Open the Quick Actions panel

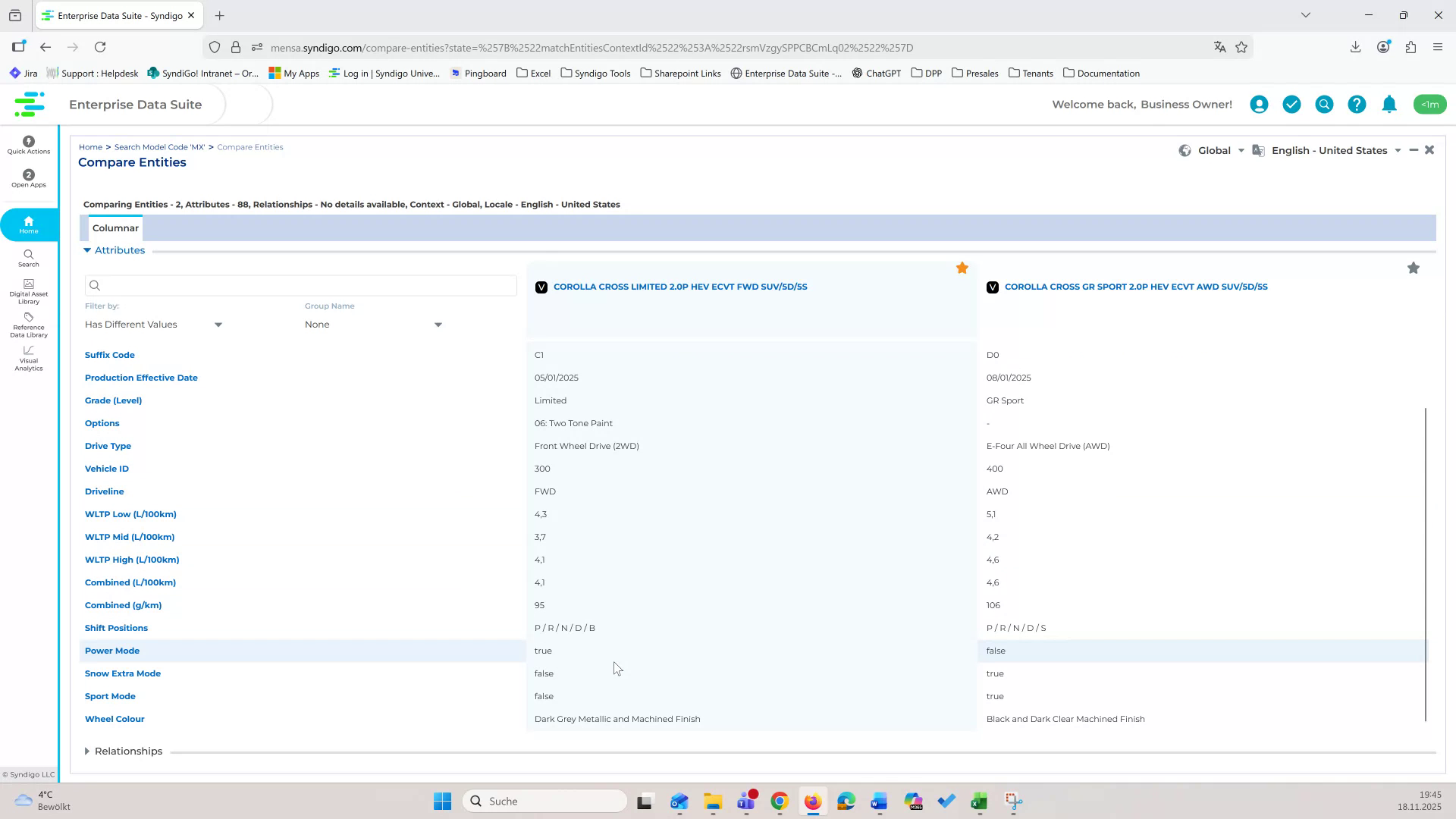pos(28,145)
